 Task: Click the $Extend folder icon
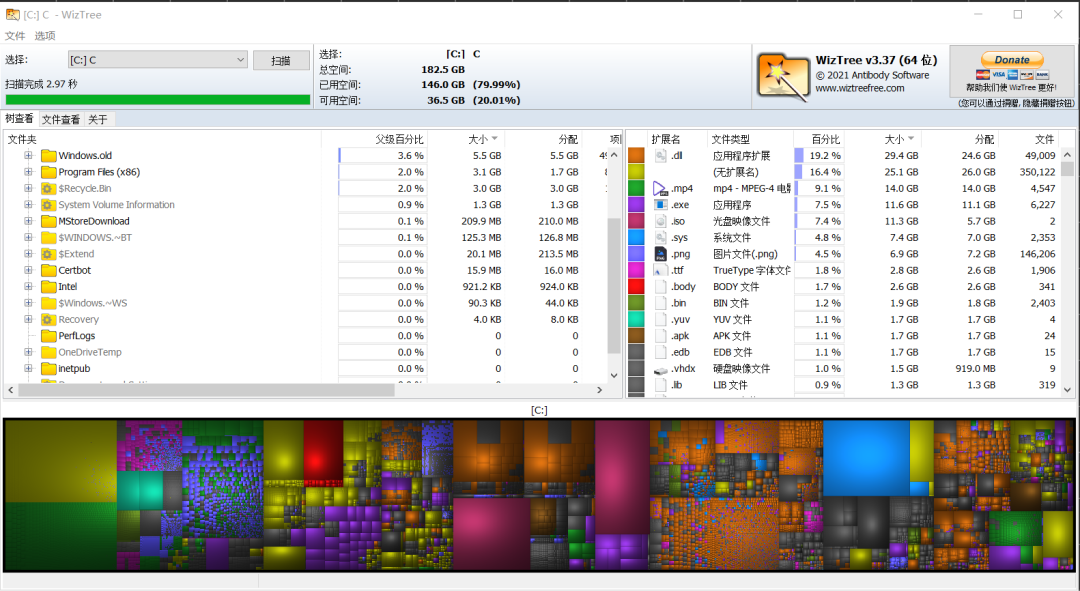pyautogui.click(x=48, y=254)
